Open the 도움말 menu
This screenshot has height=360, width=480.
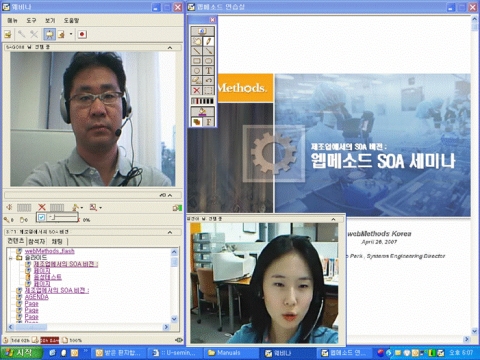(x=71, y=20)
